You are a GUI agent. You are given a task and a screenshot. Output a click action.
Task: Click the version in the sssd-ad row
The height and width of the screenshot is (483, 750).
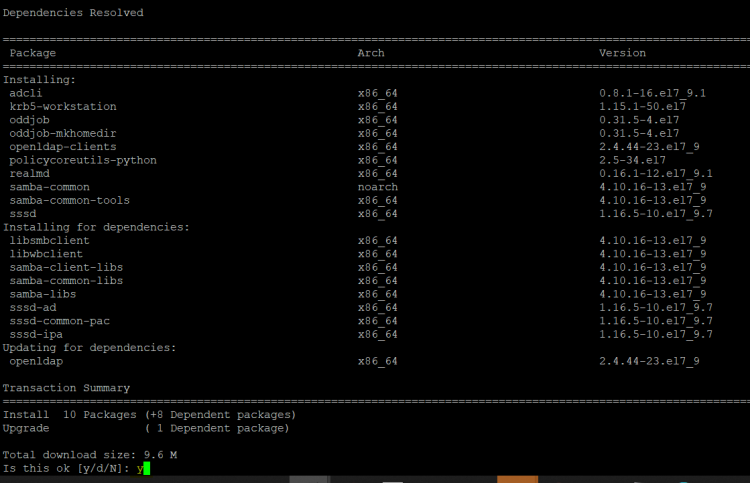(x=656, y=307)
